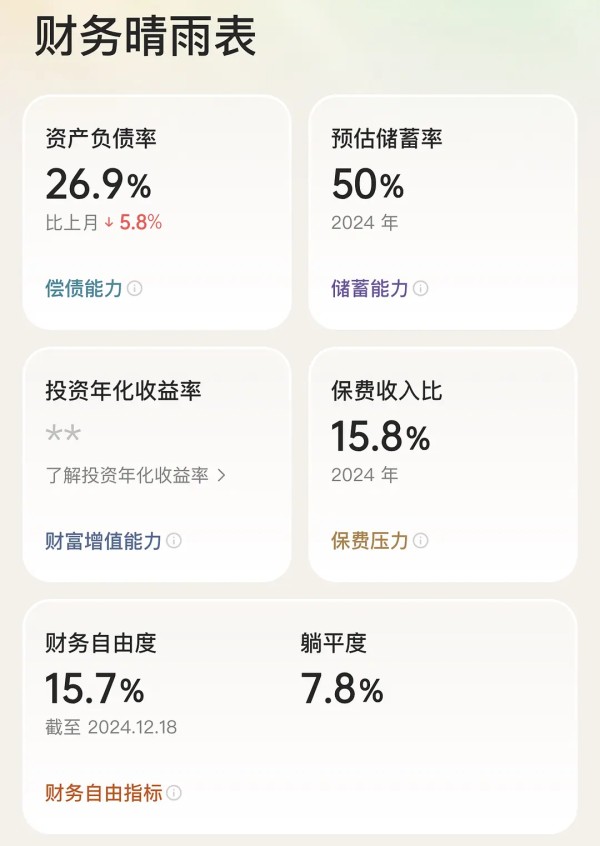Tap info icon beside 保费压力
600x846 pixels.
click(x=420, y=541)
